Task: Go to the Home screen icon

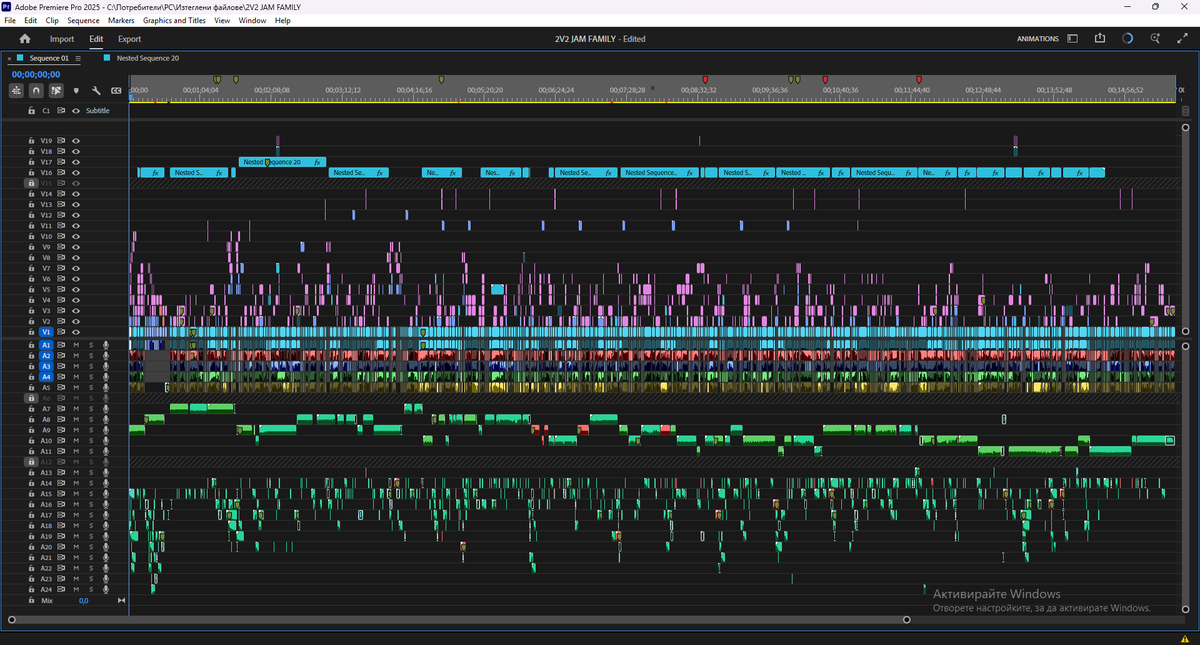Action: coord(25,39)
